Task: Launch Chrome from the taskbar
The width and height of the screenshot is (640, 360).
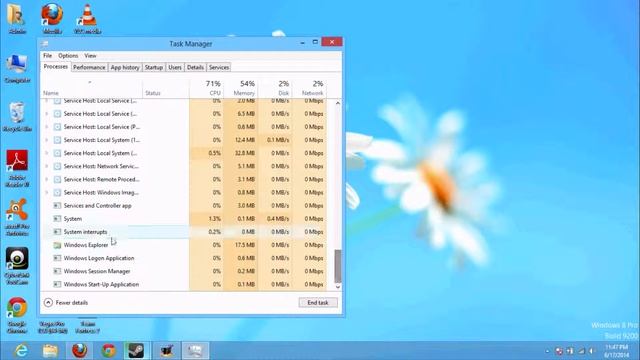Action: (109, 351)
